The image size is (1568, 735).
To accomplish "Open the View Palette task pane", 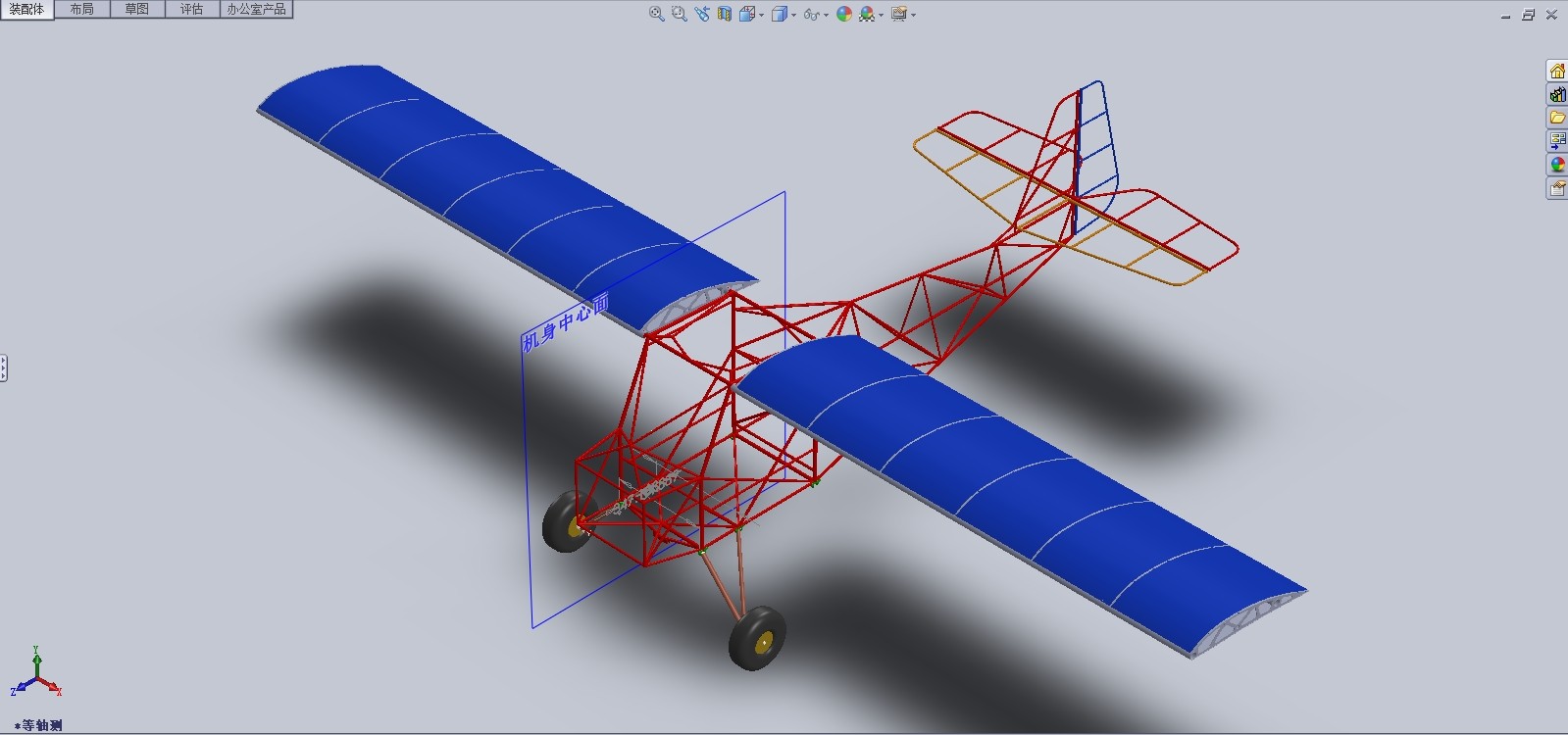I will (1557, 141).
